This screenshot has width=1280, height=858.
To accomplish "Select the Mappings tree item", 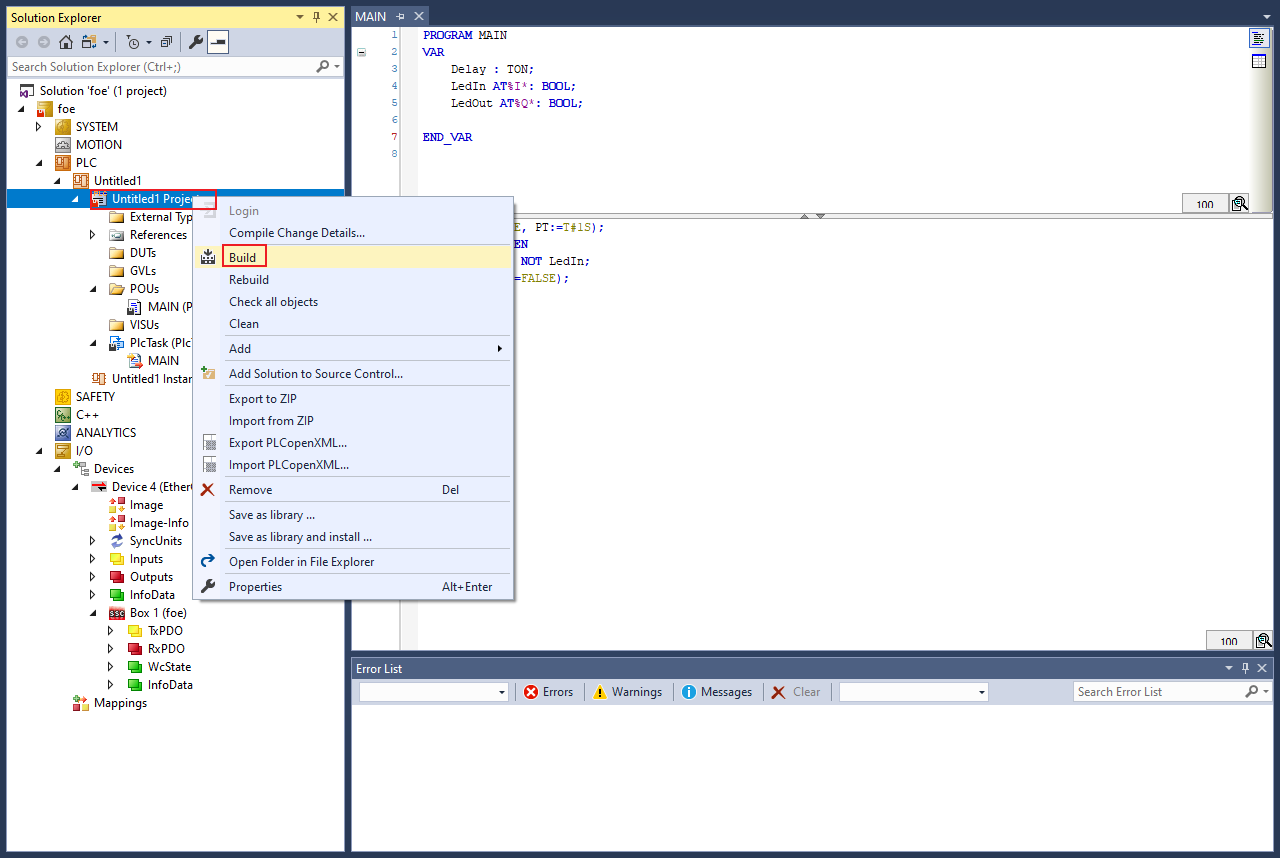I will [120, 703].
